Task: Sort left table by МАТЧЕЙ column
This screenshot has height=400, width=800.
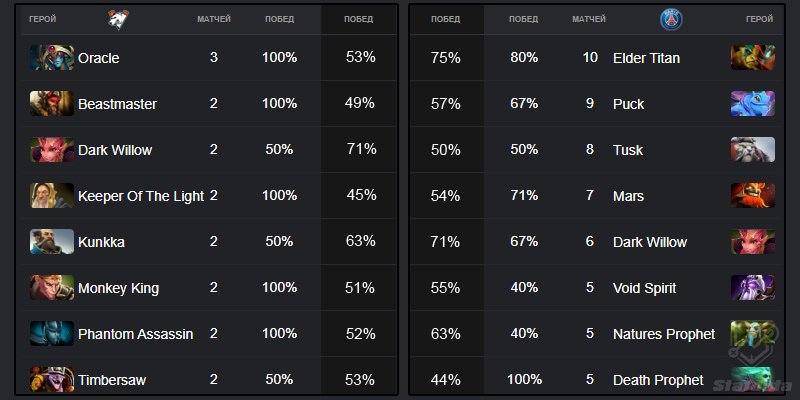Action: pyautogui.click(x=214, y=19)
